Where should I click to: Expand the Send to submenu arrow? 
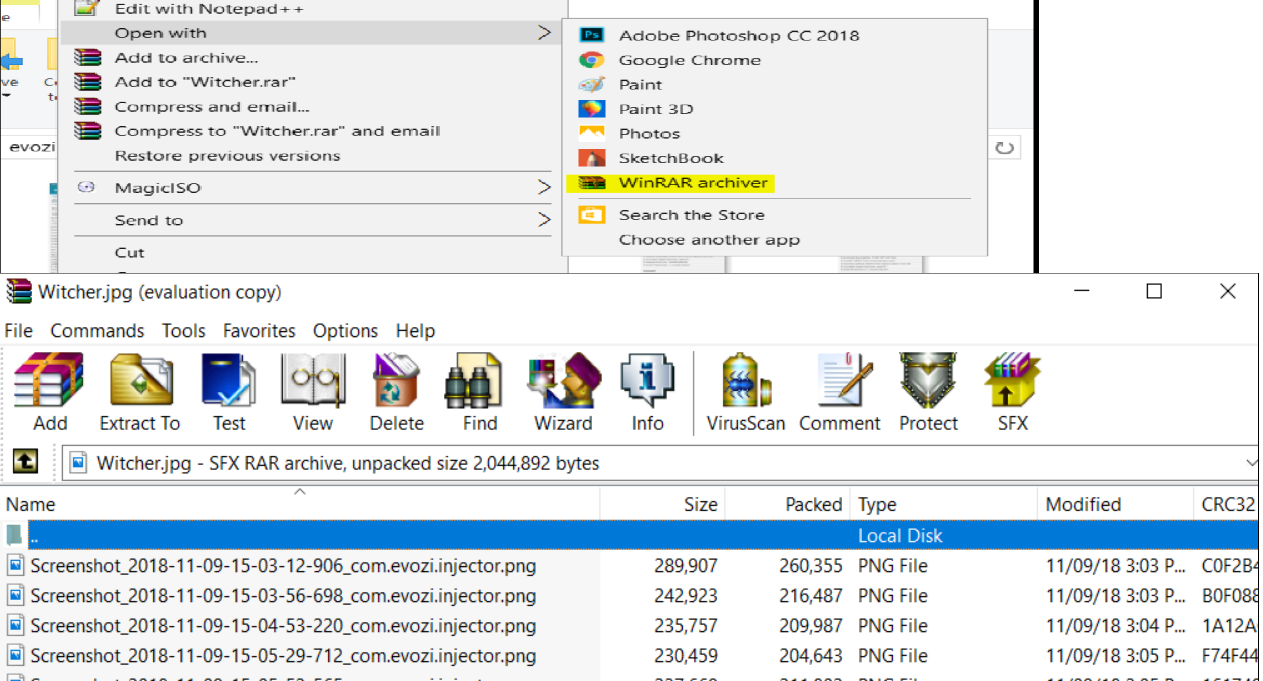coord(544,220)
